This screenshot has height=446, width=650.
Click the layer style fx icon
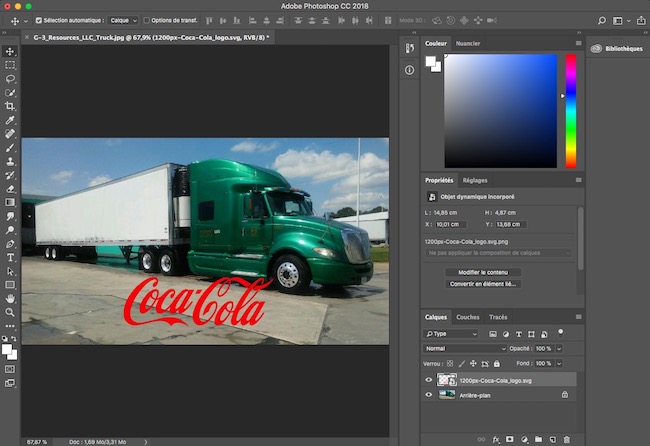click(496, 439)
